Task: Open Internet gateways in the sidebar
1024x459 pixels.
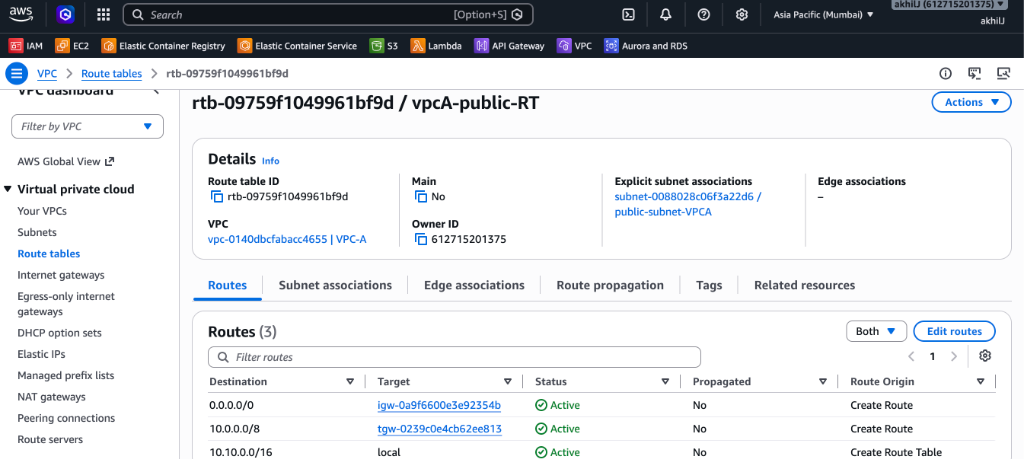Action: (x=61, y=275)
